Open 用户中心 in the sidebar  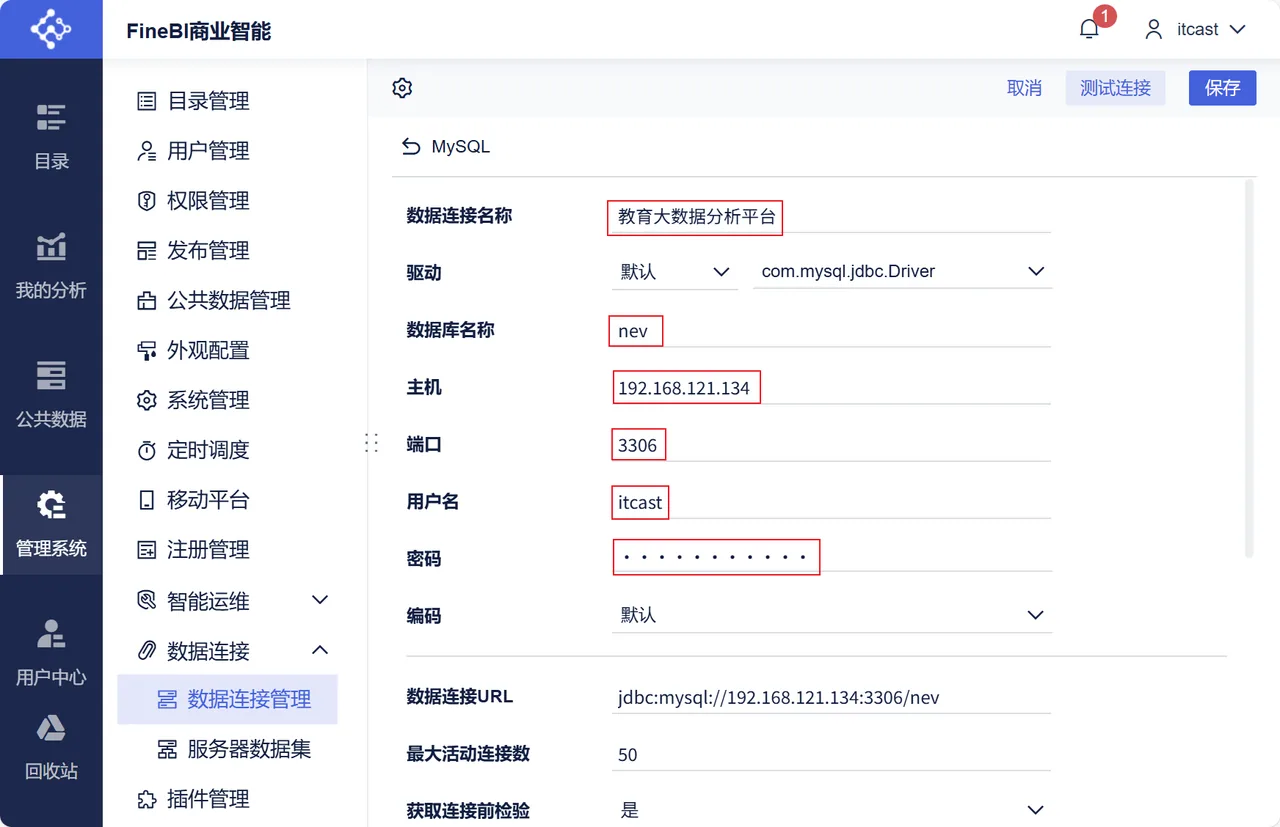[x=51, y=652]
